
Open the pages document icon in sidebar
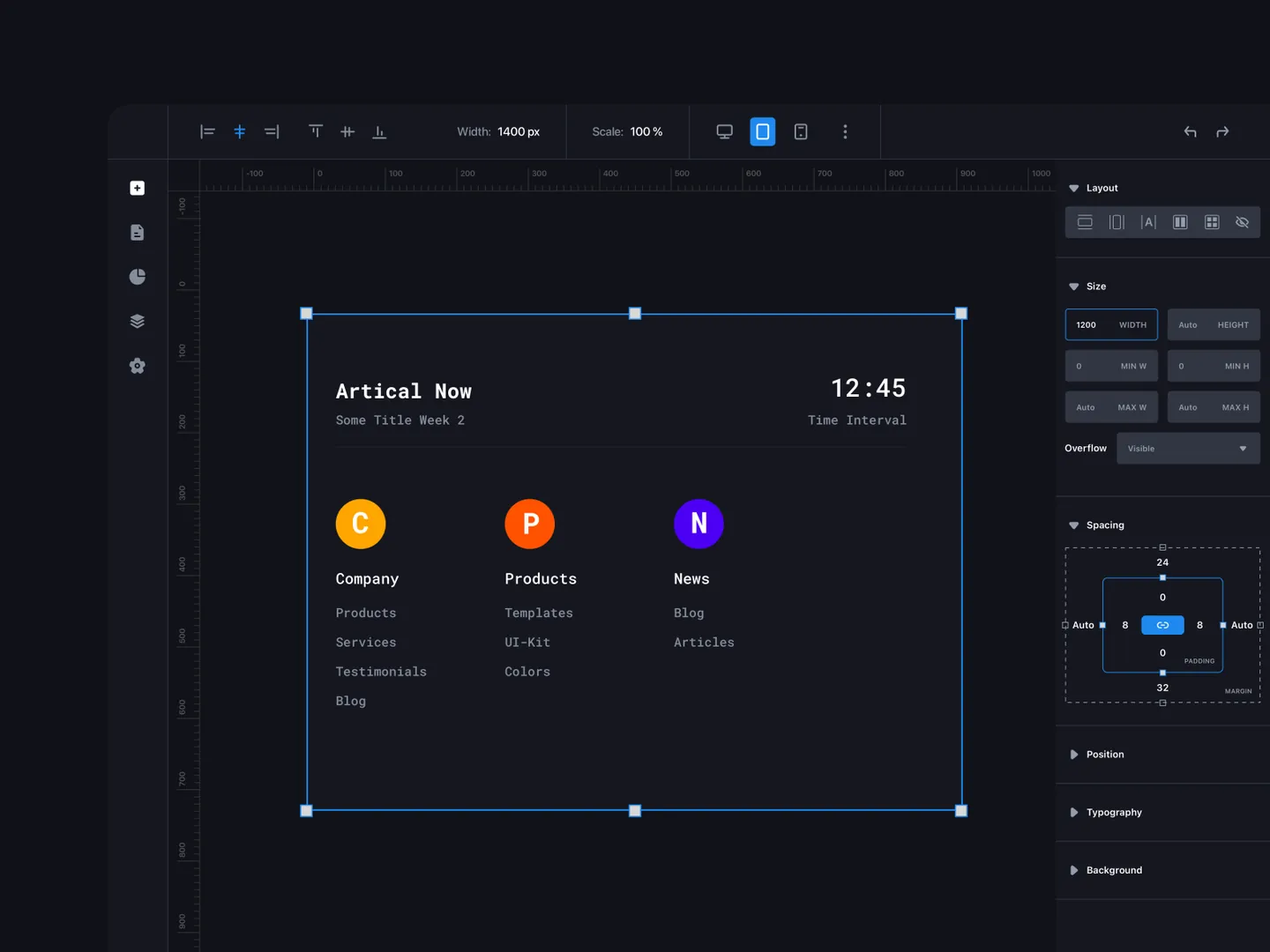pos(137,233)
